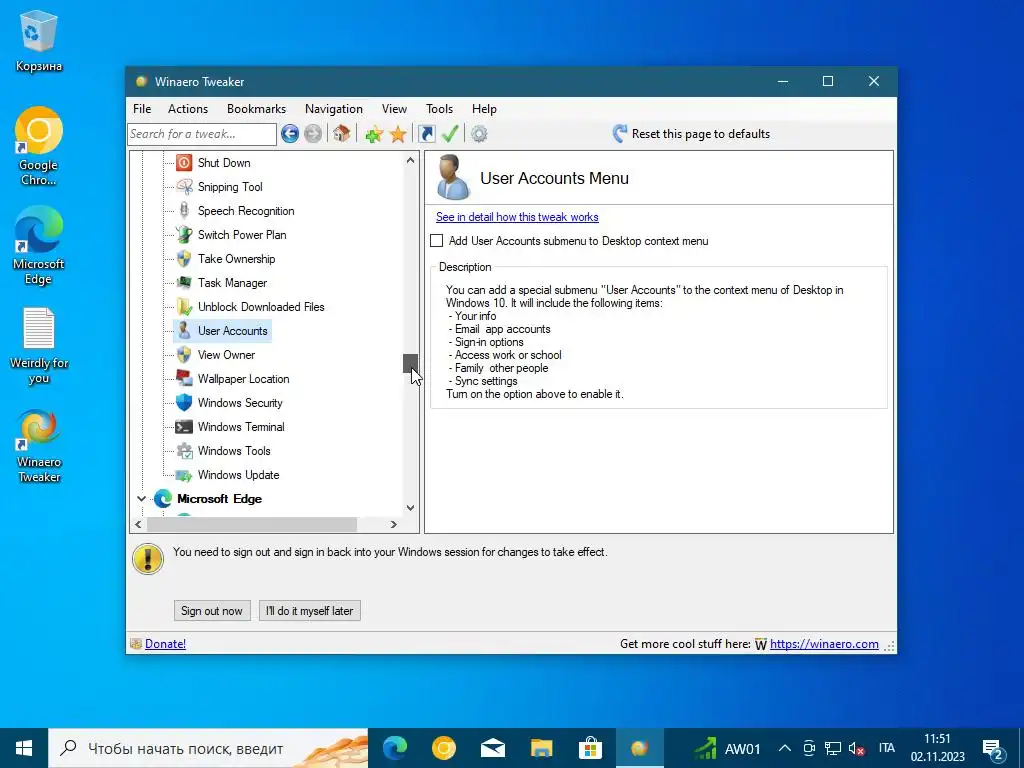The height and width of the screenshot is (768, 1024).
Task: Open notification center in taskbar
Action: 993,749
